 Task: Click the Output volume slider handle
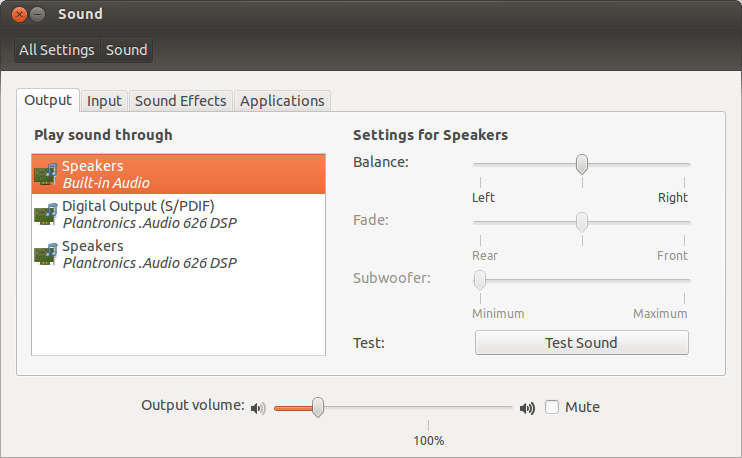(318, 406)
